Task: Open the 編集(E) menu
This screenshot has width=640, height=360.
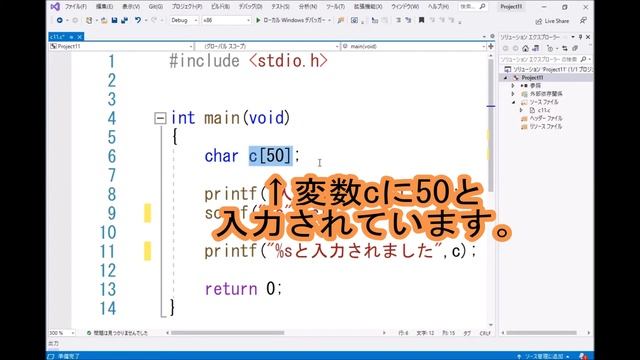Action: coord(104,7)
